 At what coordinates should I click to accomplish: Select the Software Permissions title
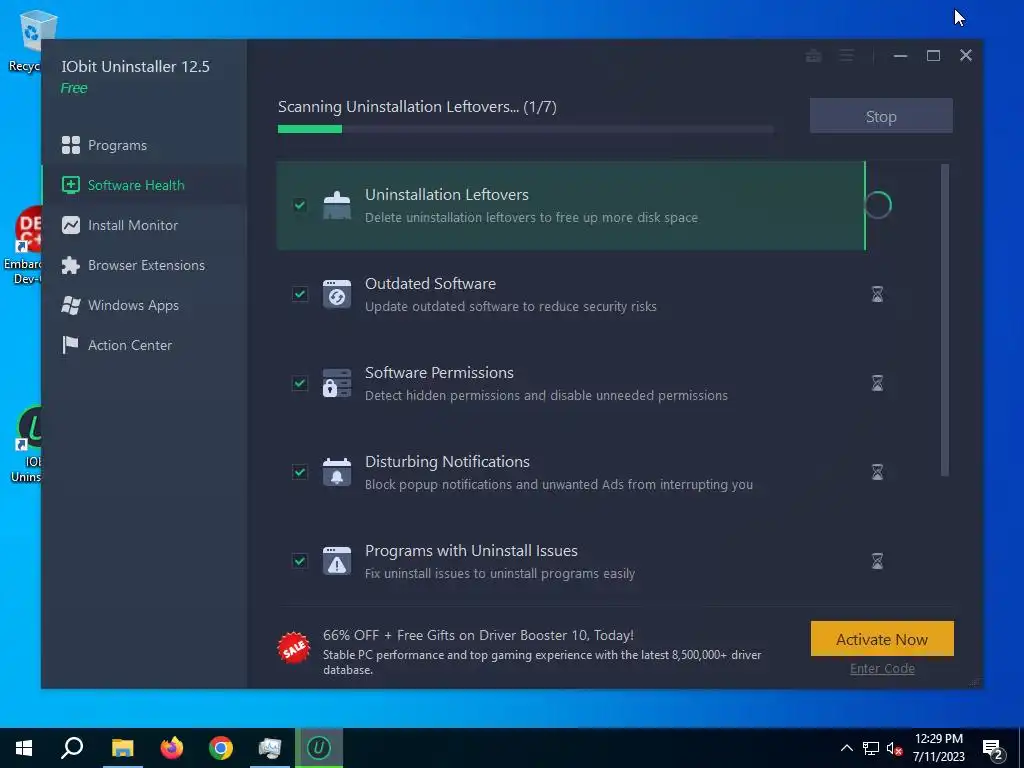point(439,372)
